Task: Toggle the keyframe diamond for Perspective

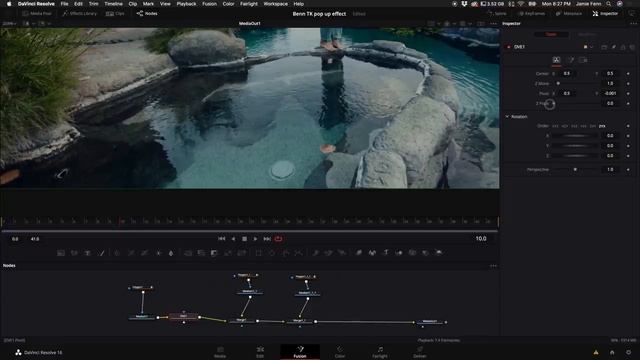Action: [x=628, y=169]
